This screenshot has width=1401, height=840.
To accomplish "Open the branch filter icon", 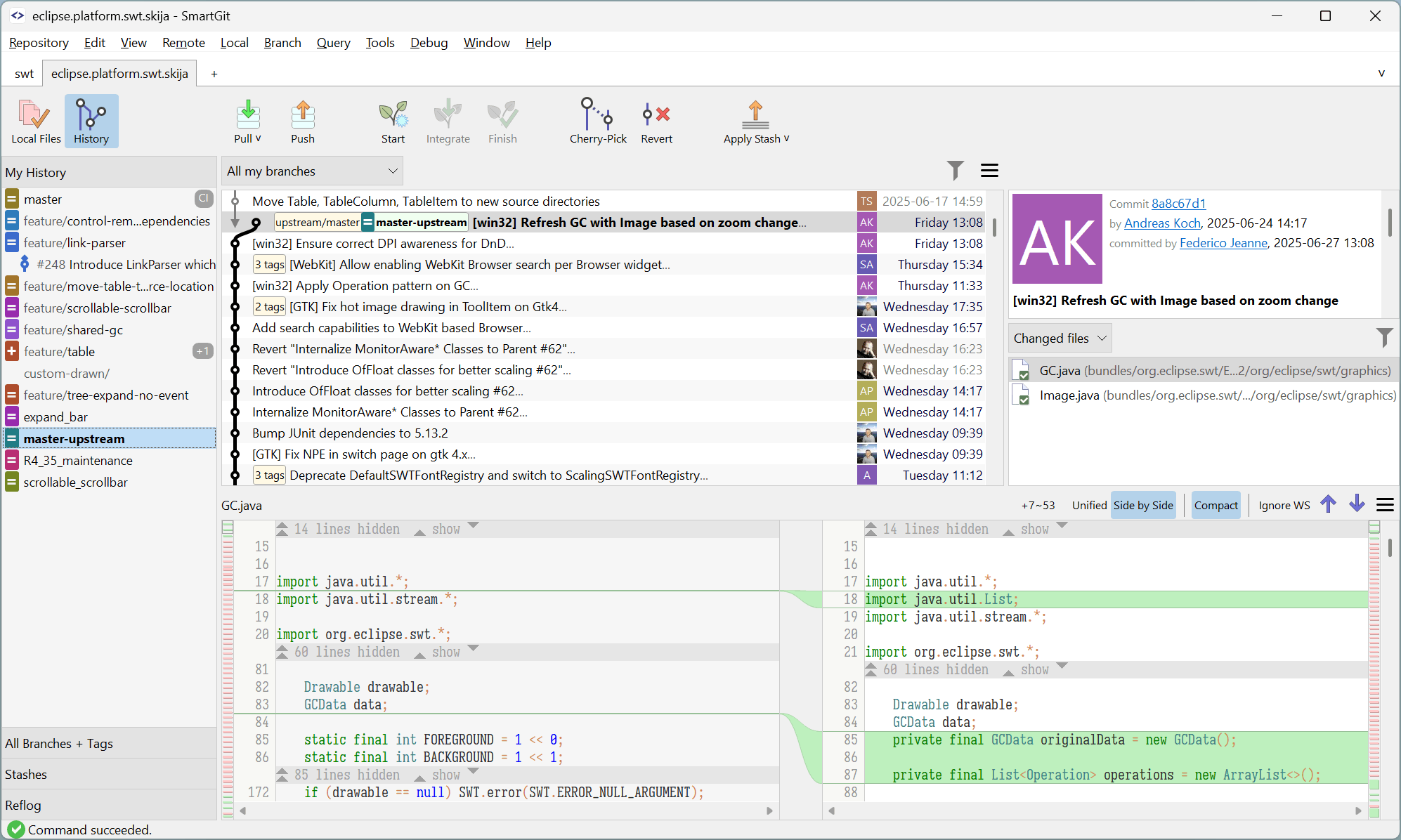I will click(x=954, y=170).
